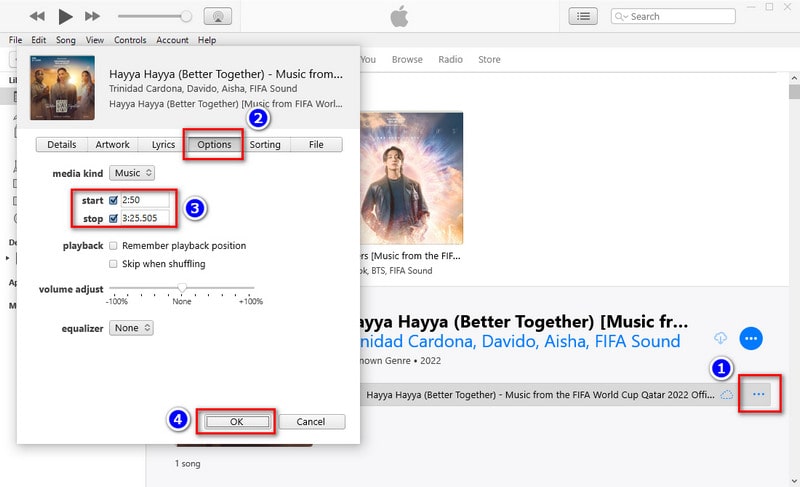This screenshot has height=487, width=800.
Task: Open the song row three-dots menu
Action: (x=759, y=394)
